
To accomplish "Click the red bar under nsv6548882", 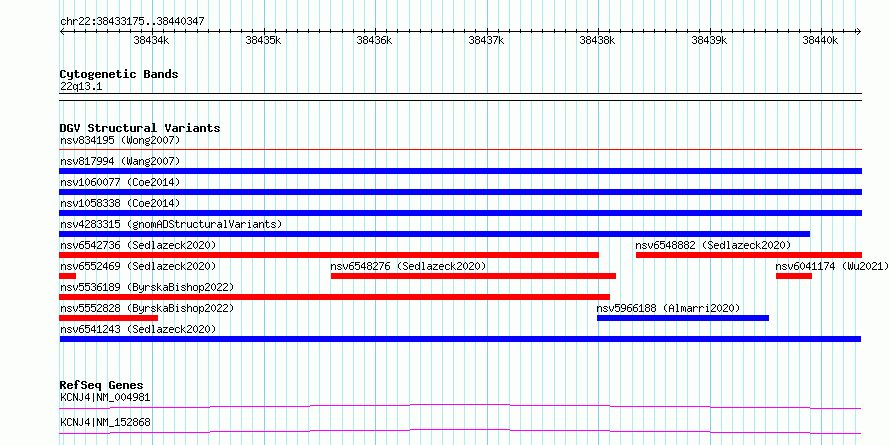I will tap(749, 255).
